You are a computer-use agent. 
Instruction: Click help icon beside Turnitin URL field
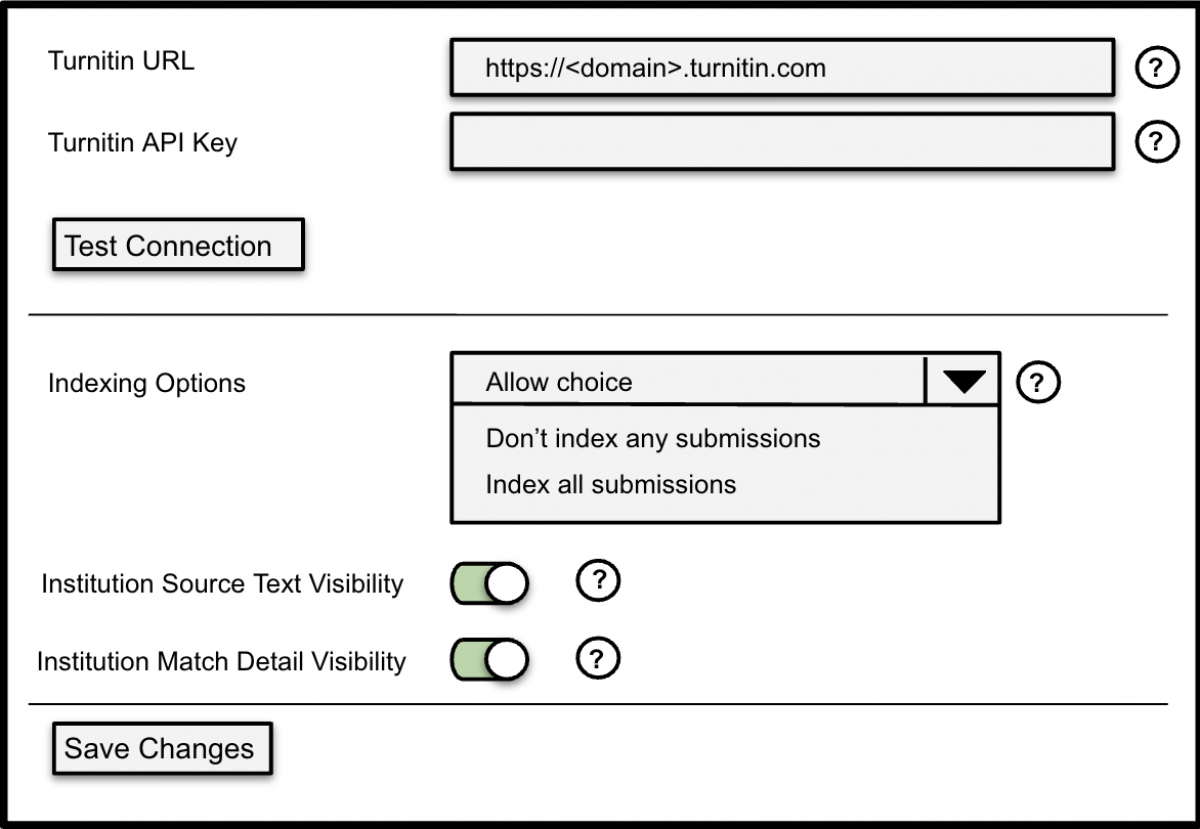tap(1157, 68)
